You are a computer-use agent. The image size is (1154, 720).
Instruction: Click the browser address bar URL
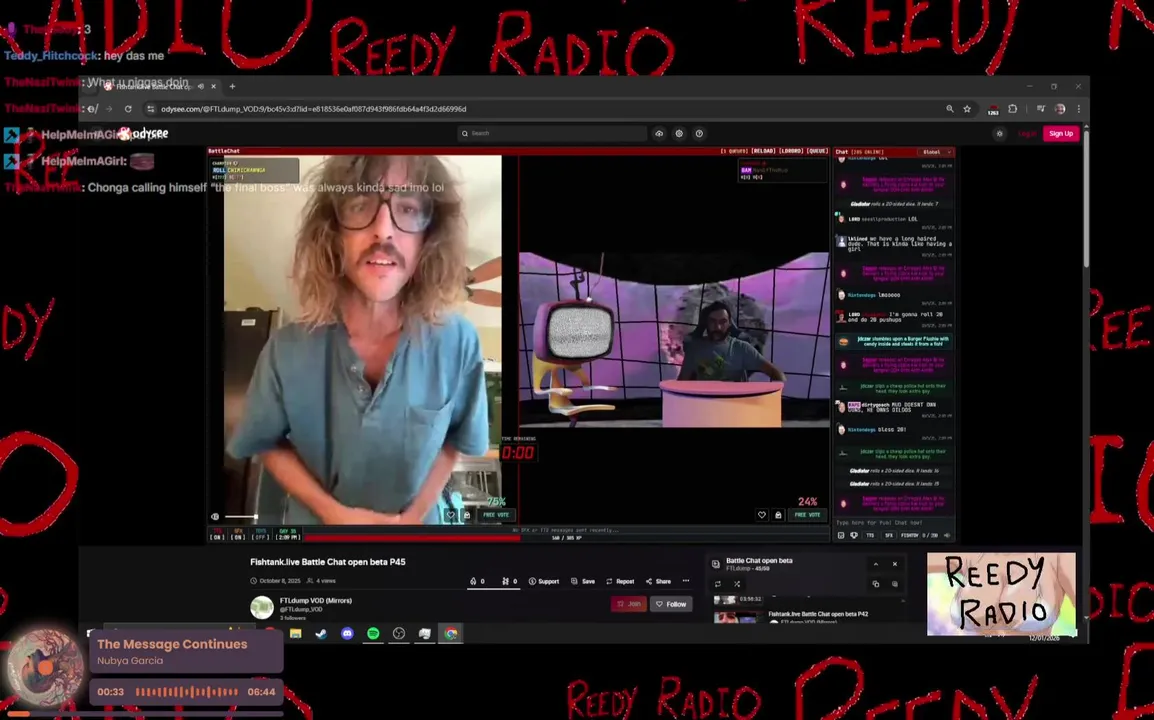[x=314, y=109]
